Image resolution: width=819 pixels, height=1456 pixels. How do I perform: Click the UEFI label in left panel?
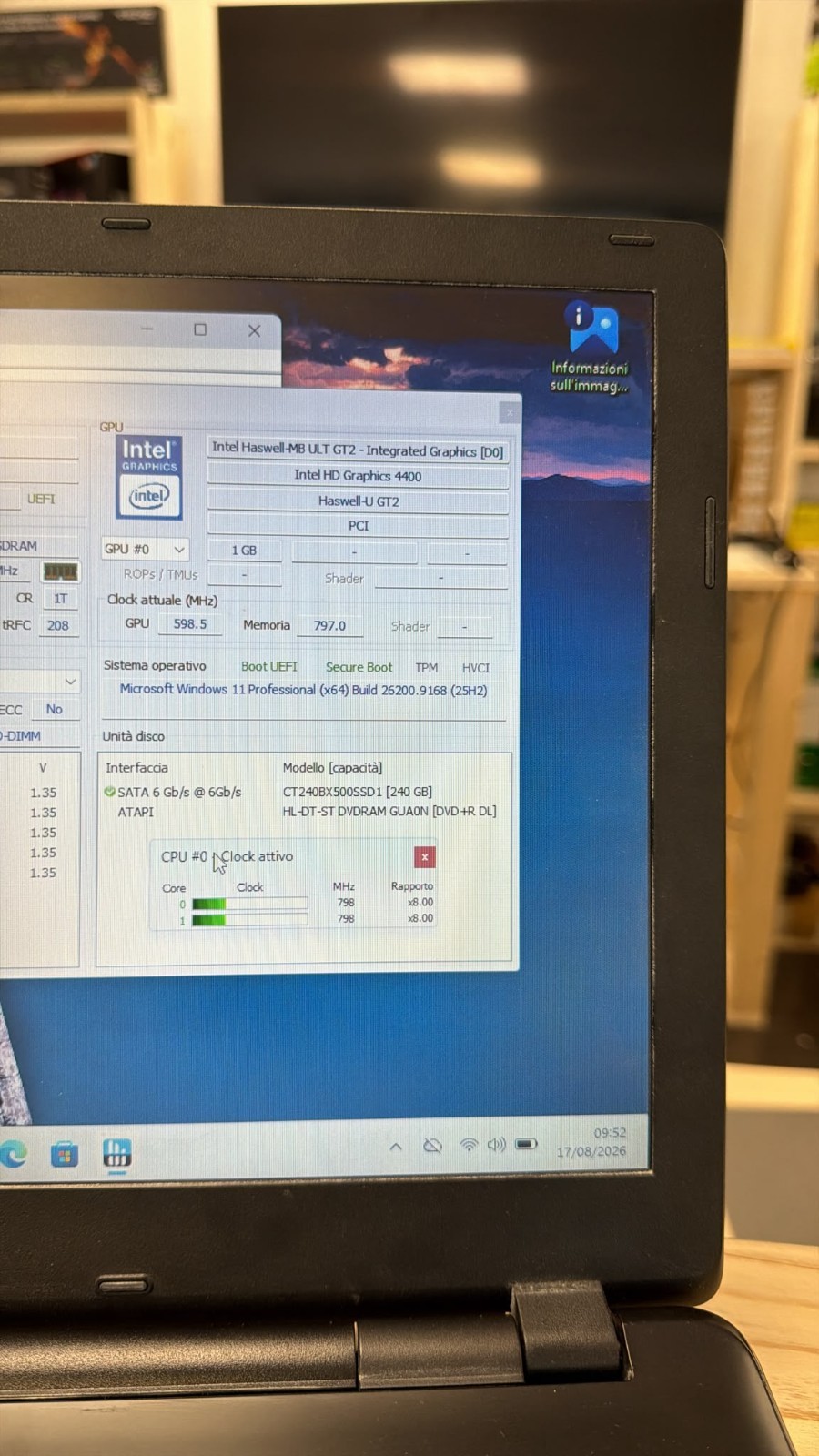[41, 499]
